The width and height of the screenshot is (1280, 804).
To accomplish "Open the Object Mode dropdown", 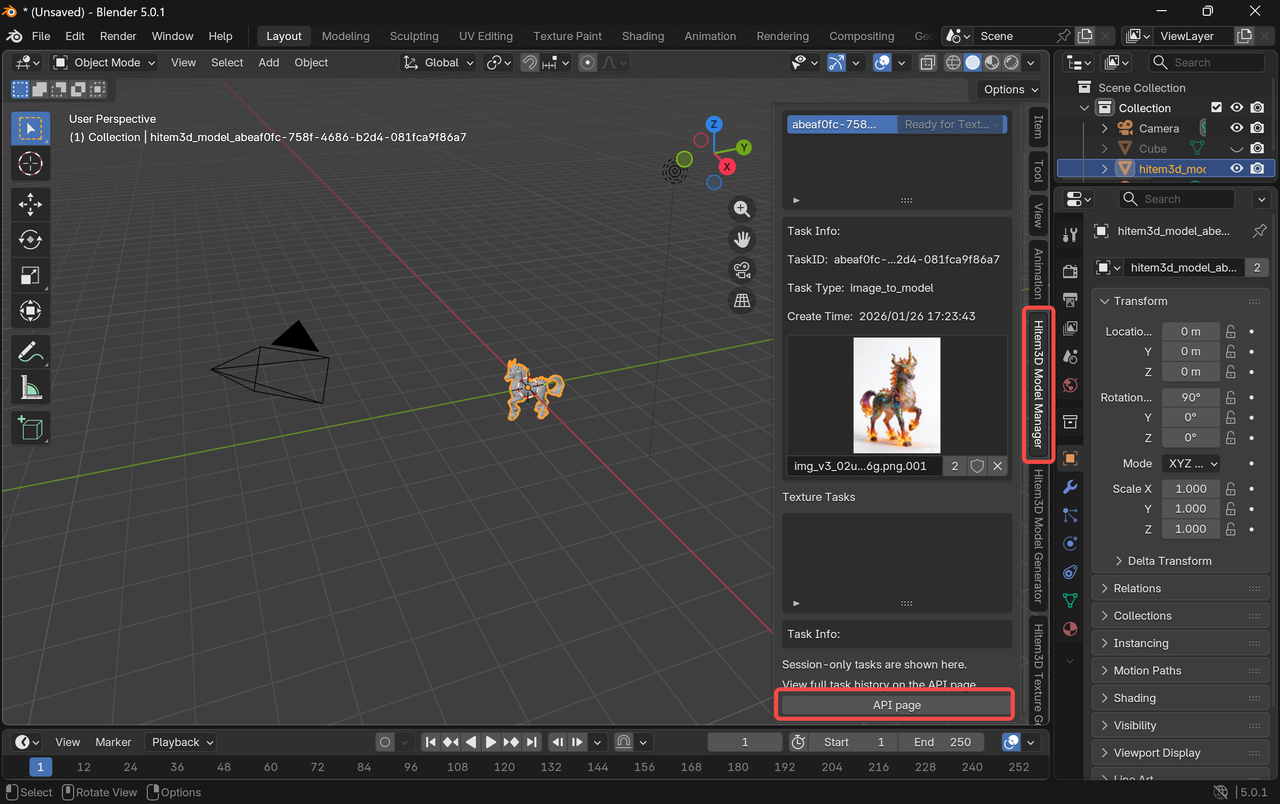I will coord(105,62).
